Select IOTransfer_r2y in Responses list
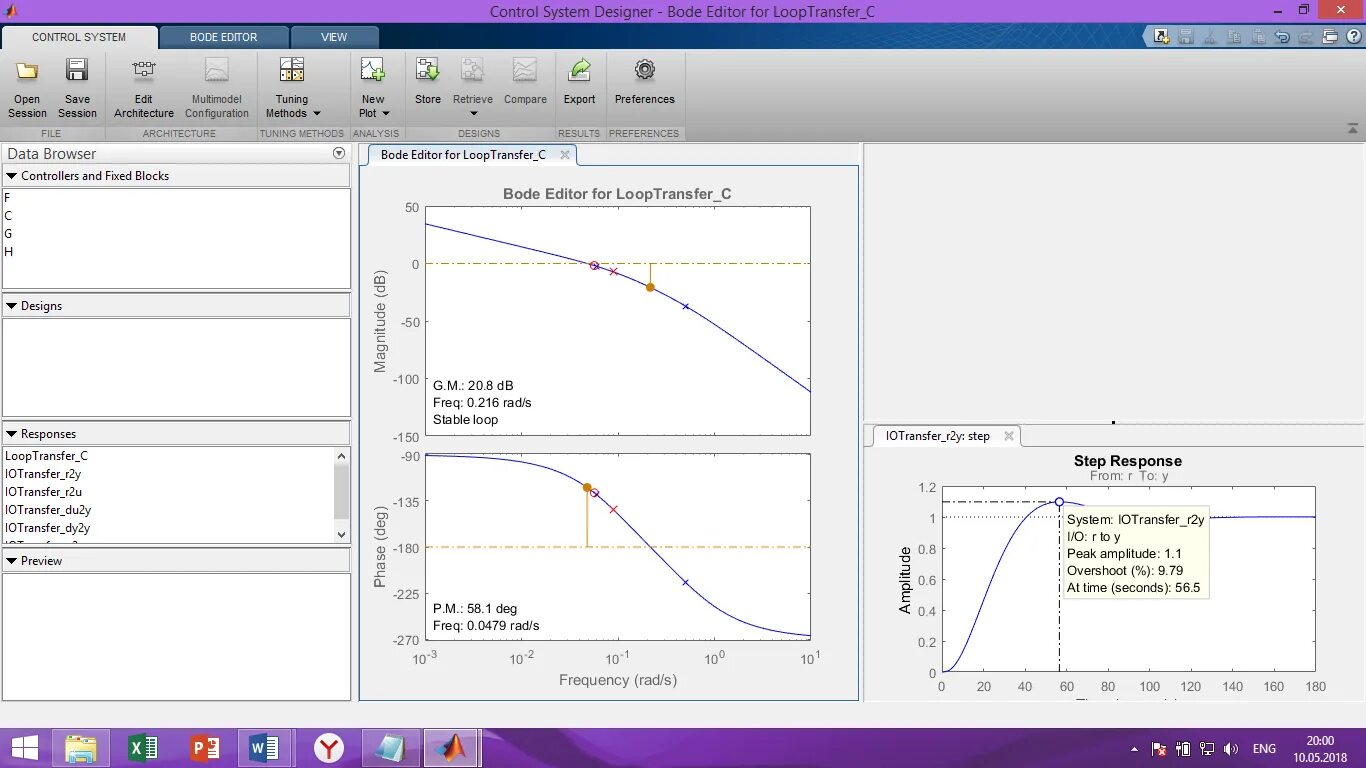This screenshot has height=768, width=1366. (x=168, y=474)
